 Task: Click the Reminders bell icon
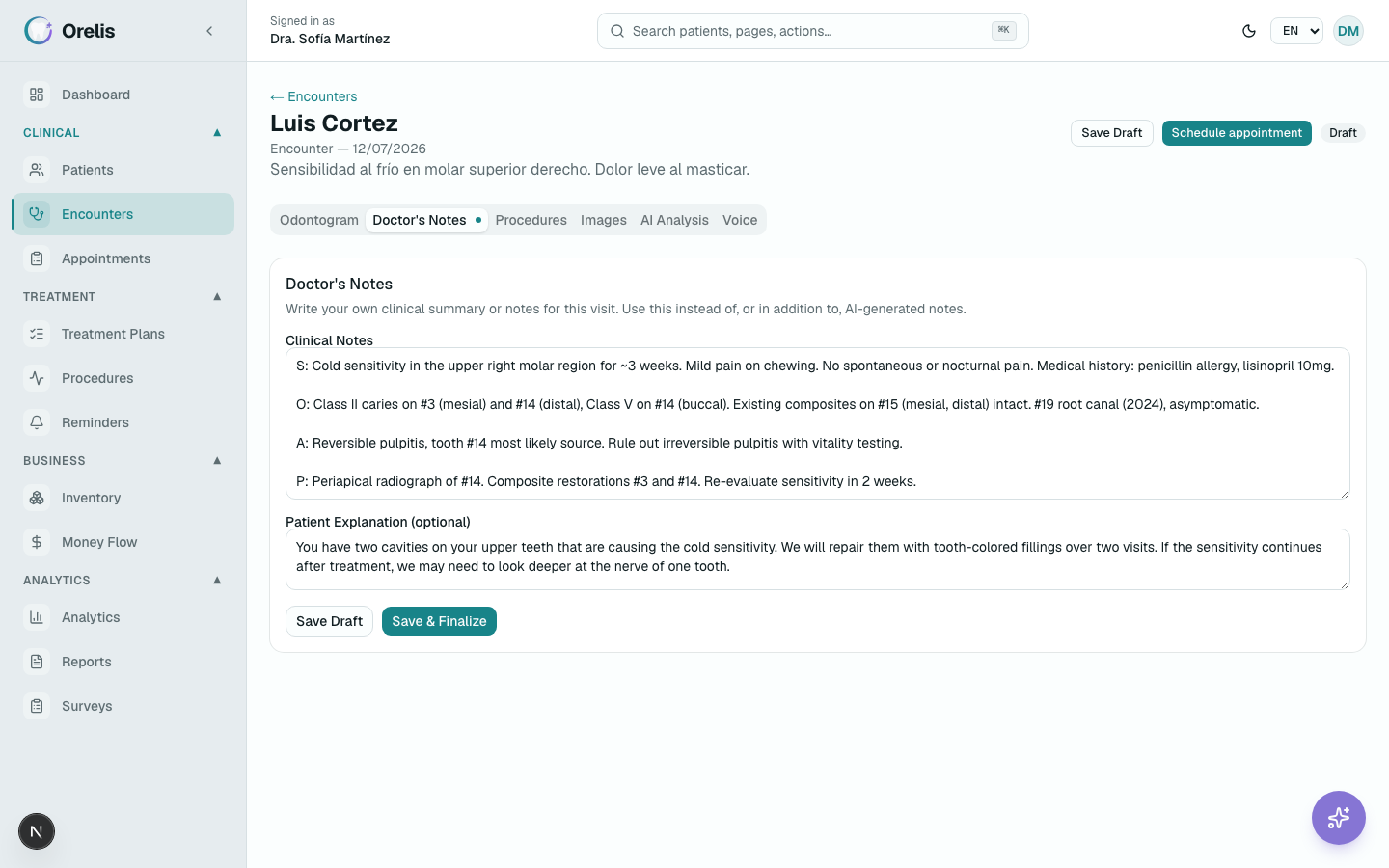[37, 422]
